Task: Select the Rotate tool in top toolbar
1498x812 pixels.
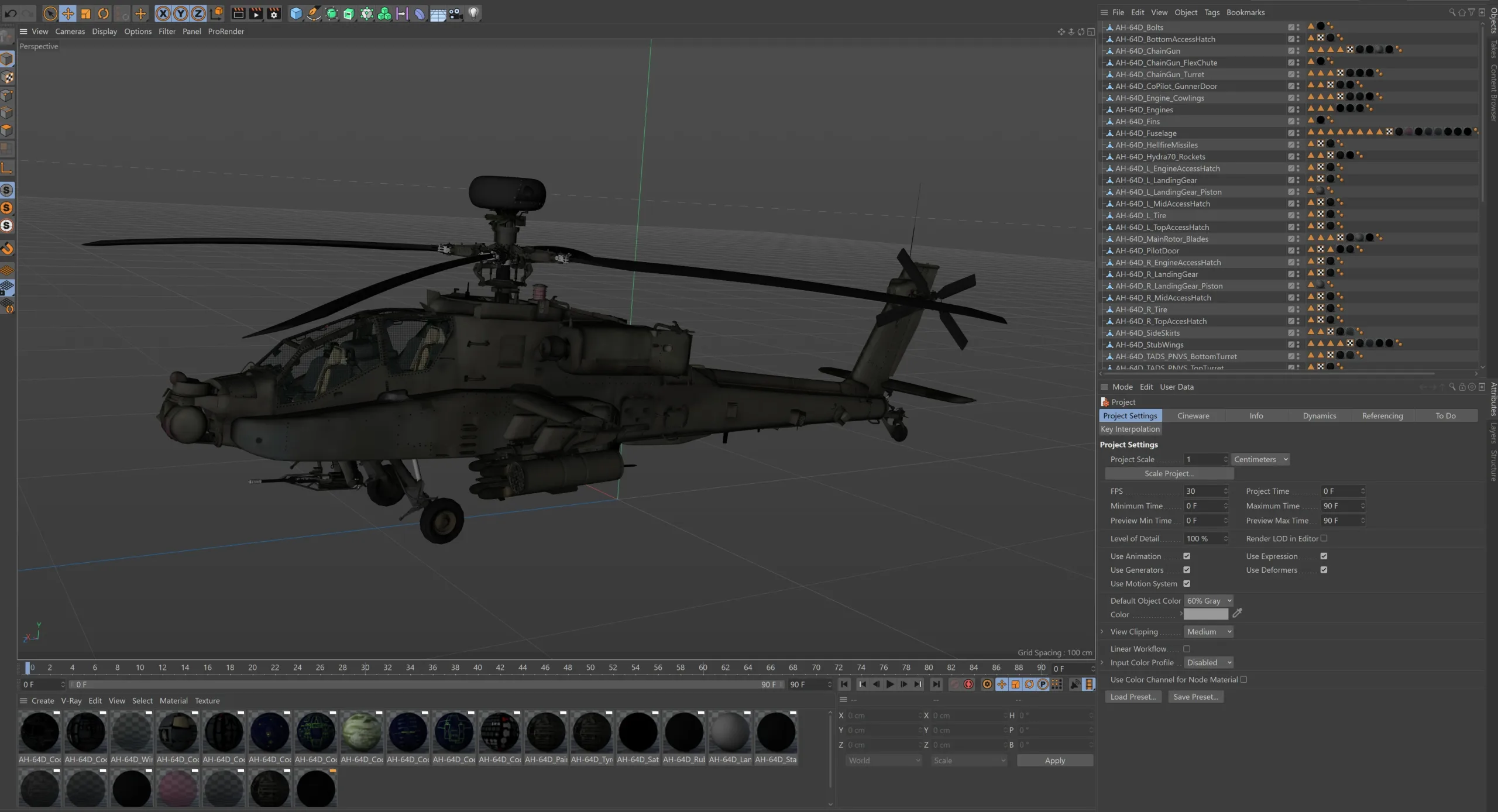Action: (104, 13)
